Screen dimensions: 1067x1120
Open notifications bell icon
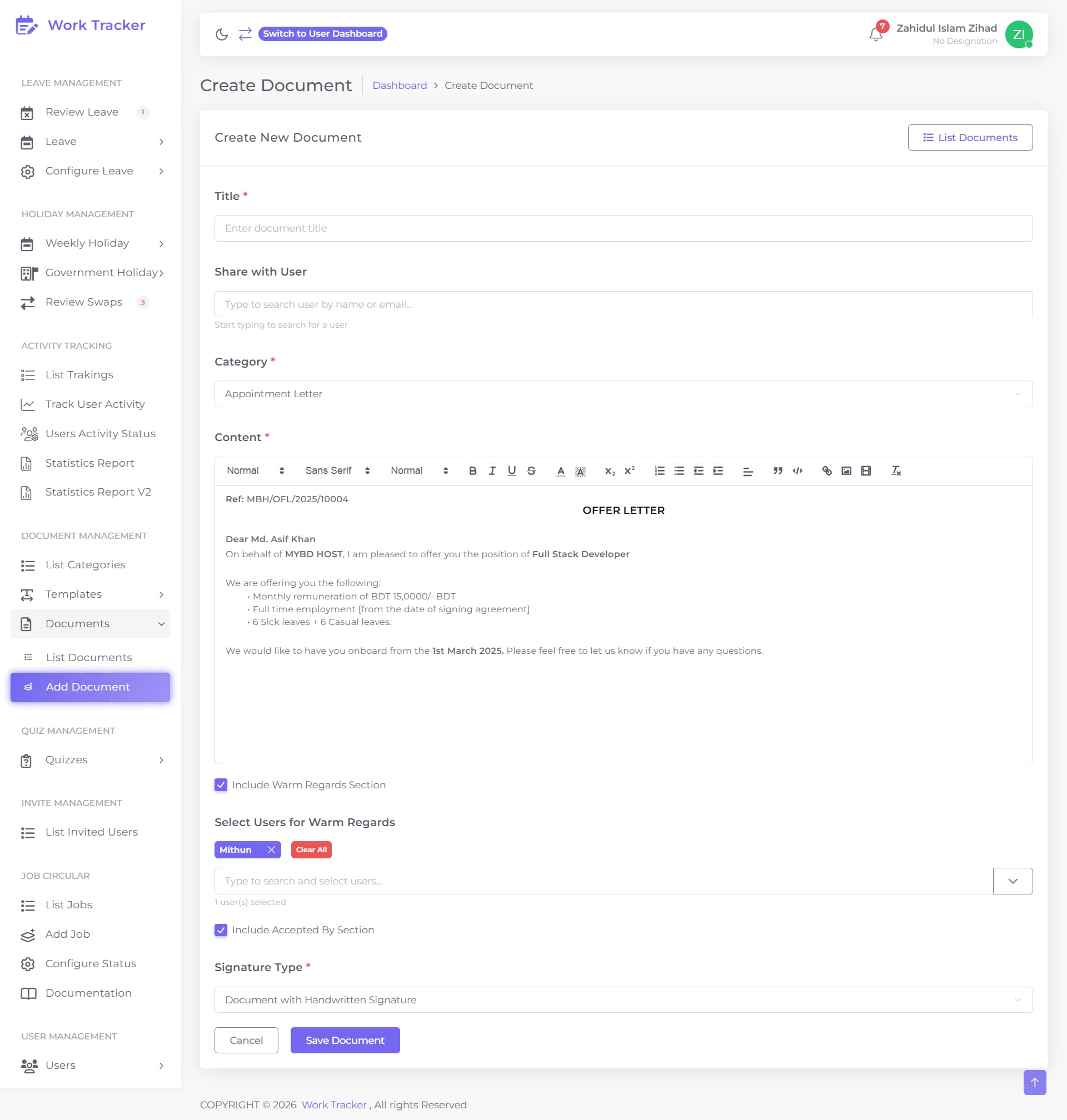(x=876, y=34)
